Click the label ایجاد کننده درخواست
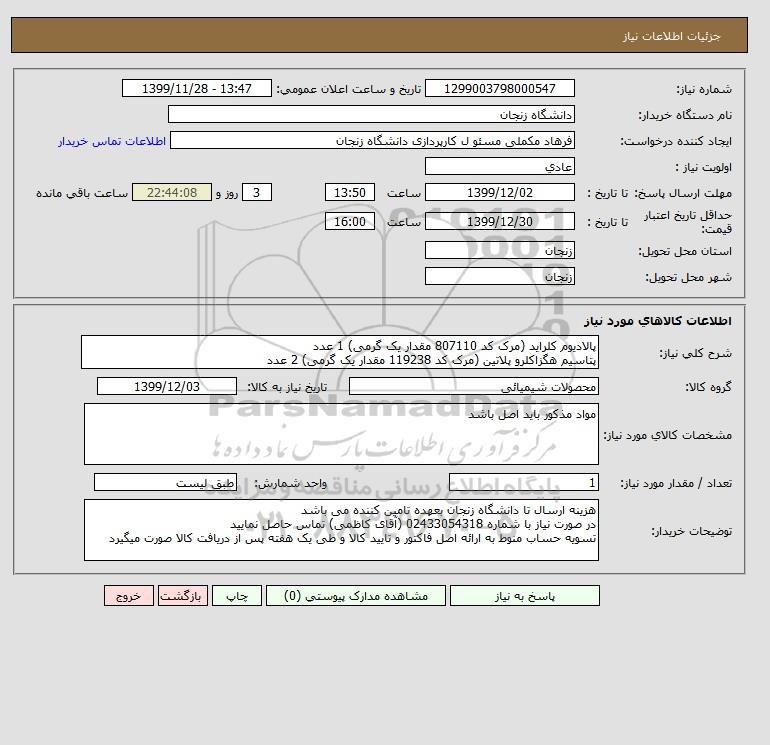The width and height of the screenshot is (770, 745). point(676,141)
